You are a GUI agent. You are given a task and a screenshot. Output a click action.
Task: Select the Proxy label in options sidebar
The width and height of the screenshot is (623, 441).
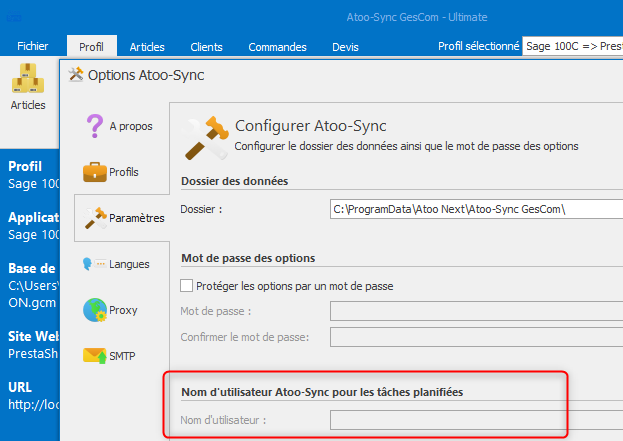123,310
